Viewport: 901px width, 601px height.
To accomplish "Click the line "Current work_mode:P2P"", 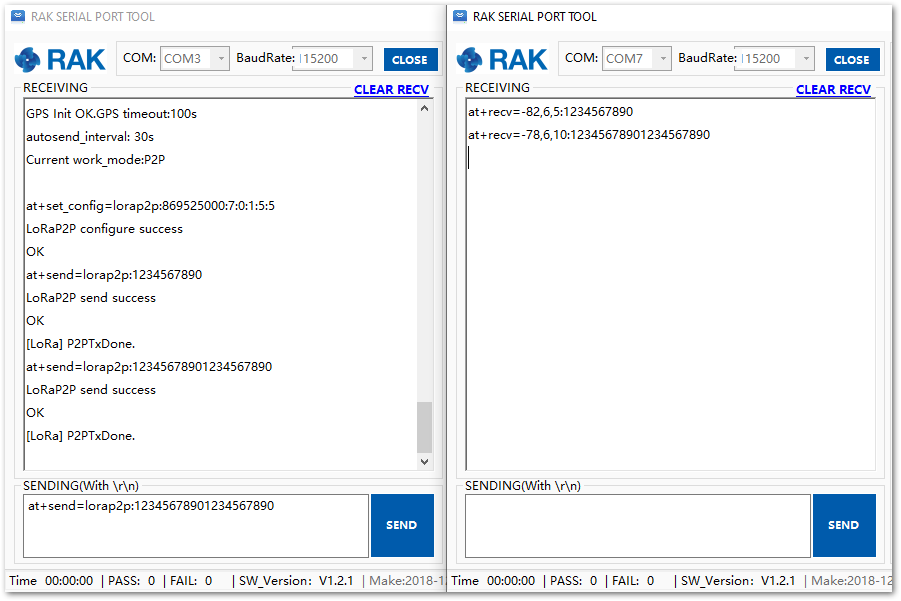I will pyautogui.click(x=95, y=160).
